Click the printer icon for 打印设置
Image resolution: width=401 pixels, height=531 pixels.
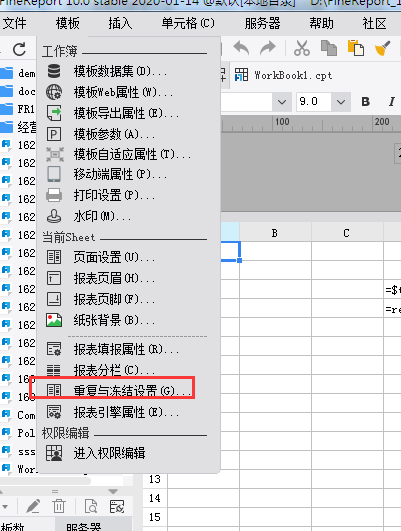point(54,195)
